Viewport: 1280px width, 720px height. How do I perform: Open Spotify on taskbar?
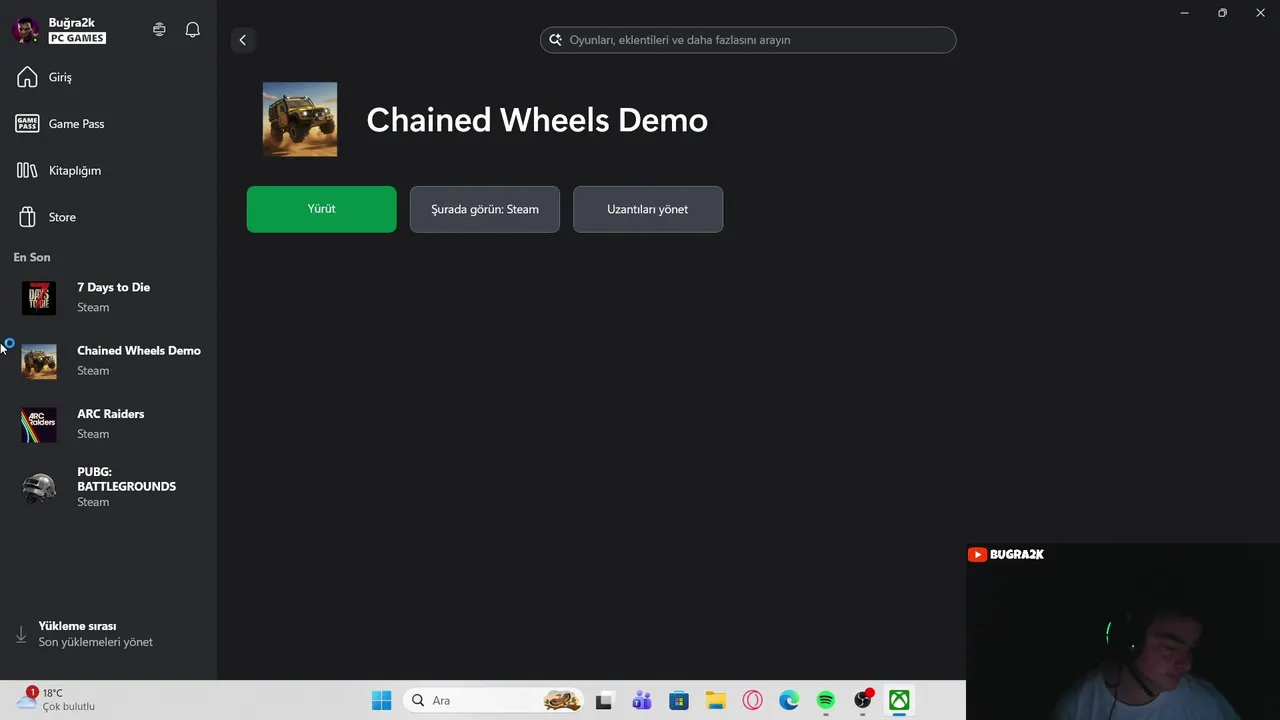pos(825,700)
